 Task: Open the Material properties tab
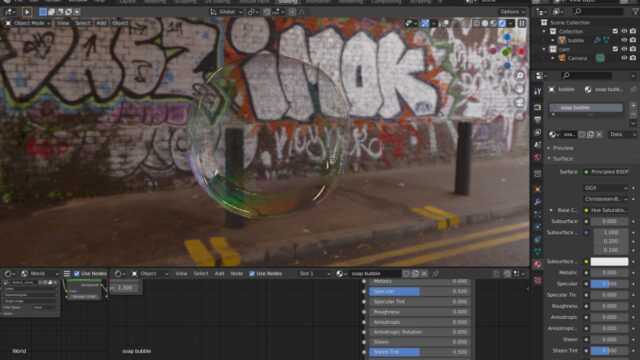538,264
